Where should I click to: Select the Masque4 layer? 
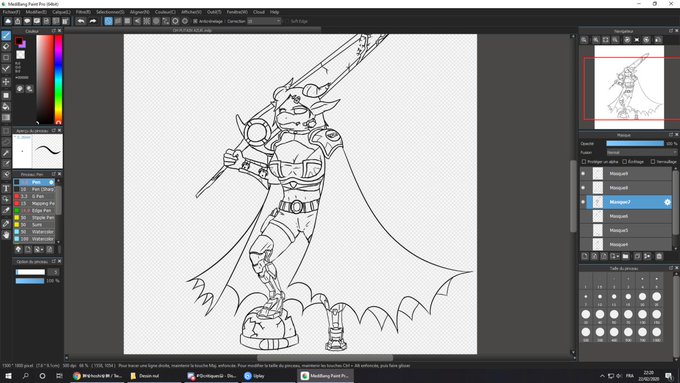pos(626,244)
